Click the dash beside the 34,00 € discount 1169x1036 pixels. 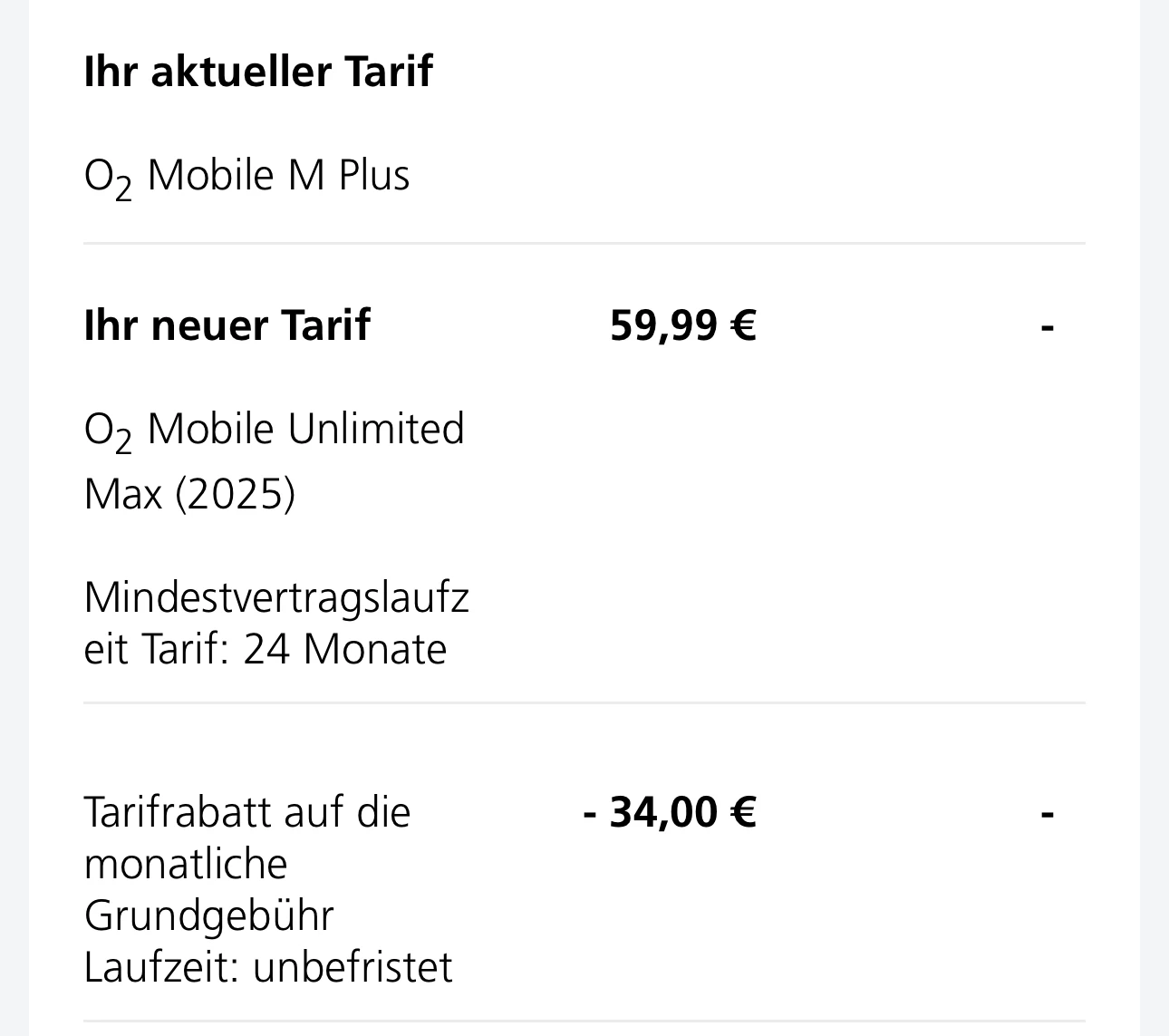pos(1048,815)
